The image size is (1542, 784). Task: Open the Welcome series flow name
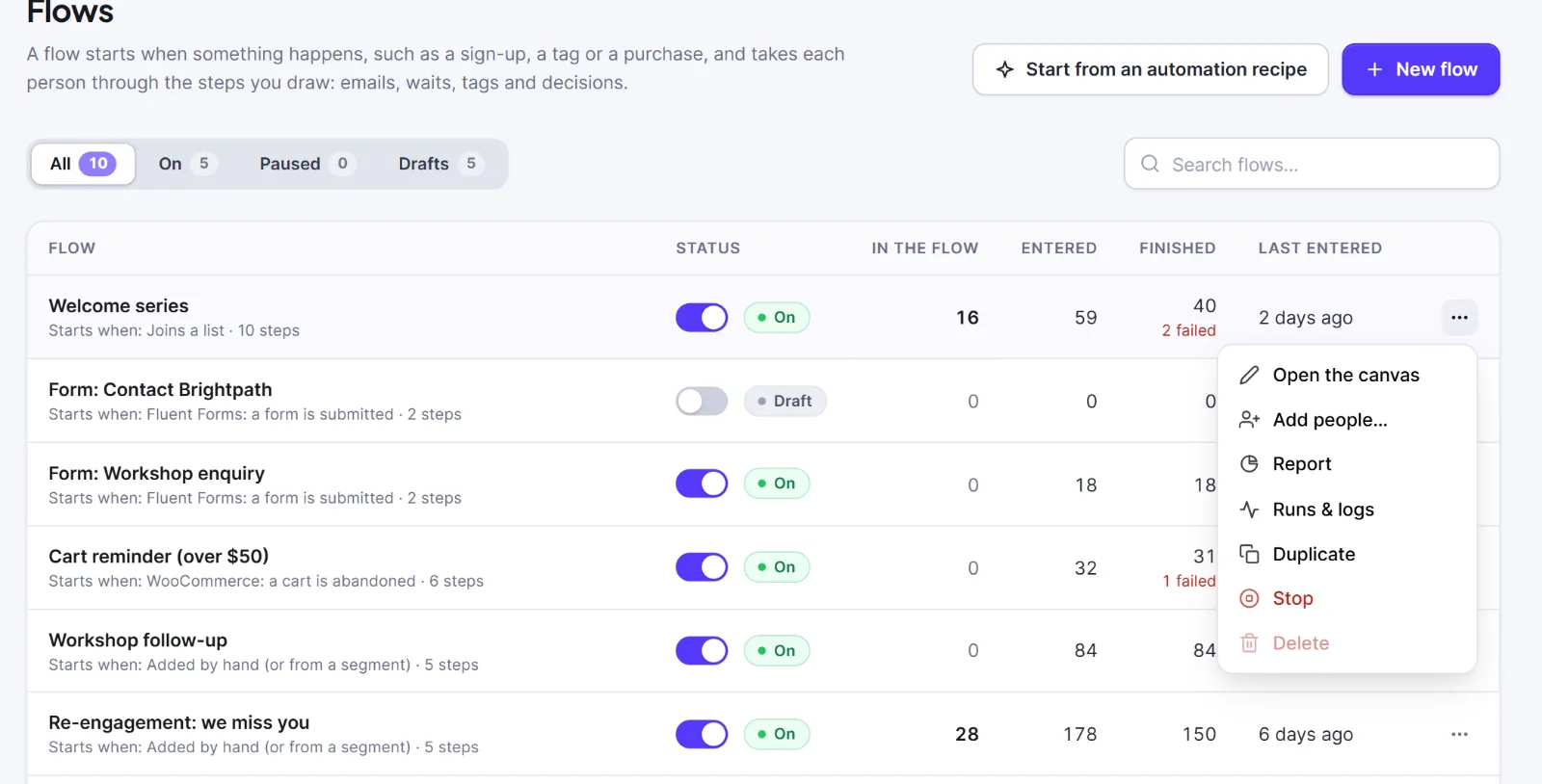click(x=119, y=305)
